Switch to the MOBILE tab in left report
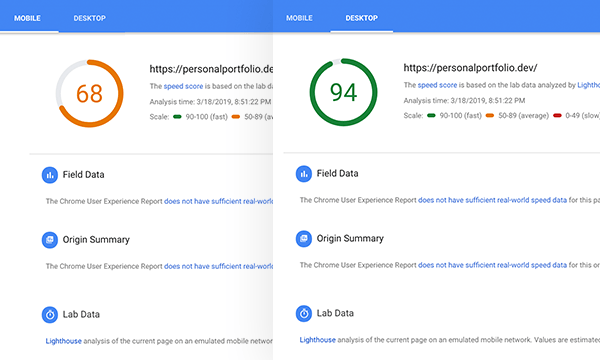 click(x=27, y=18)
